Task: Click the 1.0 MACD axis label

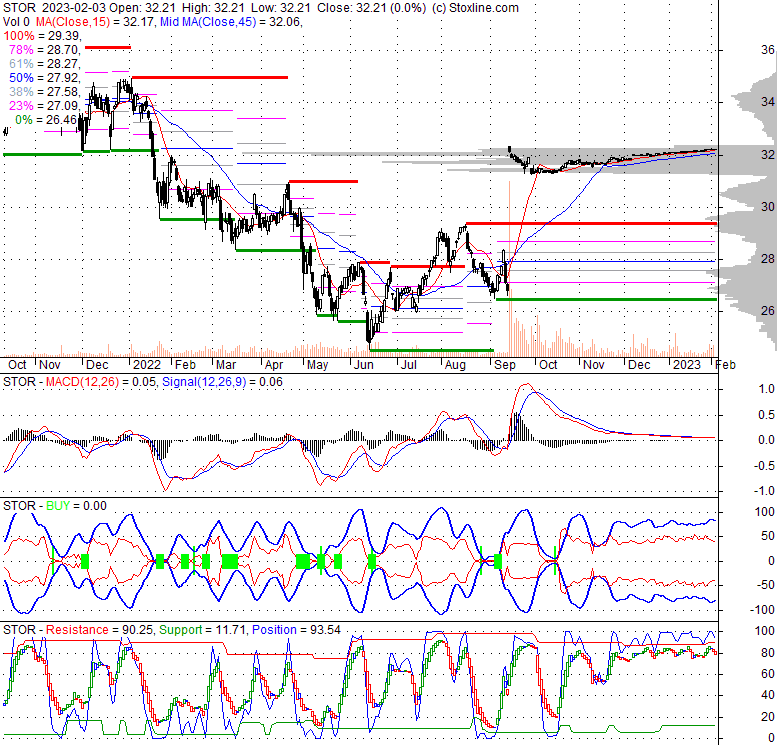Action: click(x=767, y=389)
